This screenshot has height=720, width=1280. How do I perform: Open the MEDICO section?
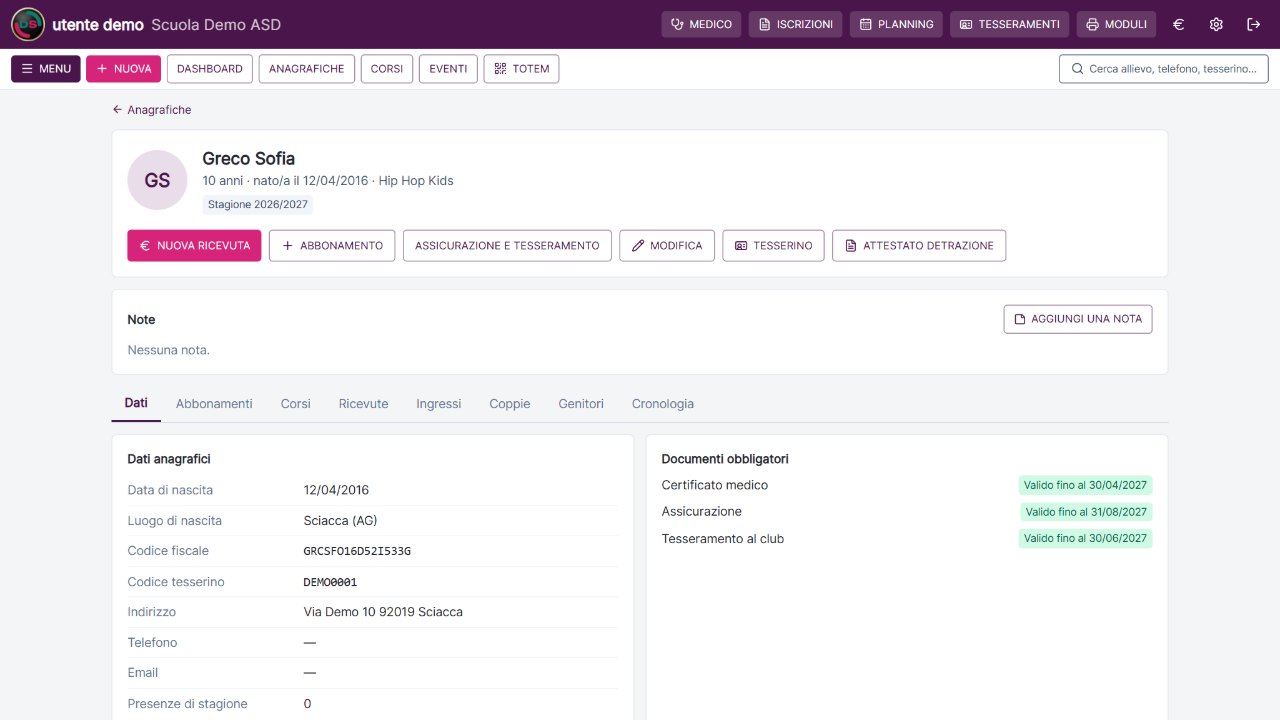(701, 24)
